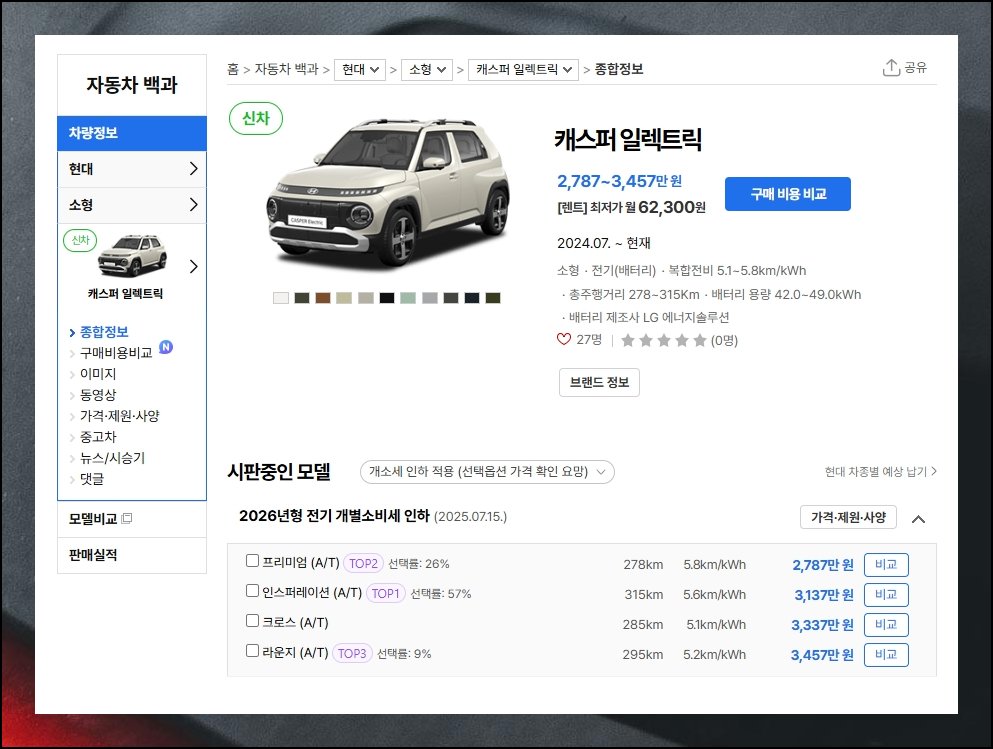The height and width of the screenshot is (749, 993).
Task: Click the blue N badge beside 구매비용비교
Action: [x=165, y=347]
